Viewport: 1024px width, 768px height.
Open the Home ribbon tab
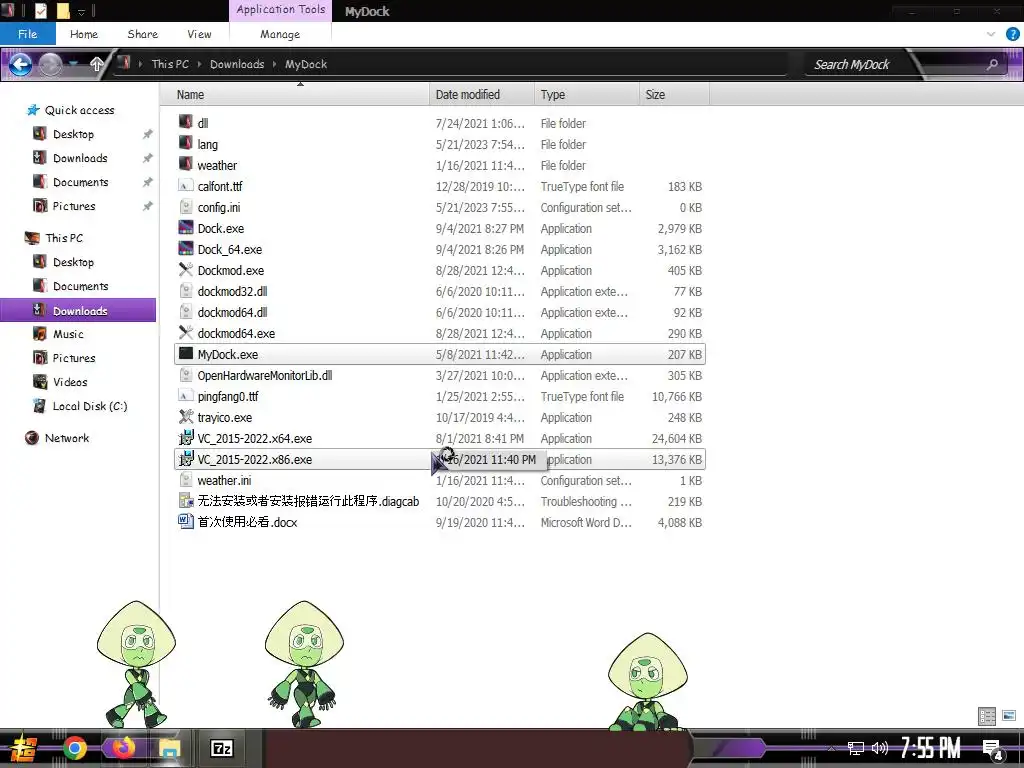point(84,34)
